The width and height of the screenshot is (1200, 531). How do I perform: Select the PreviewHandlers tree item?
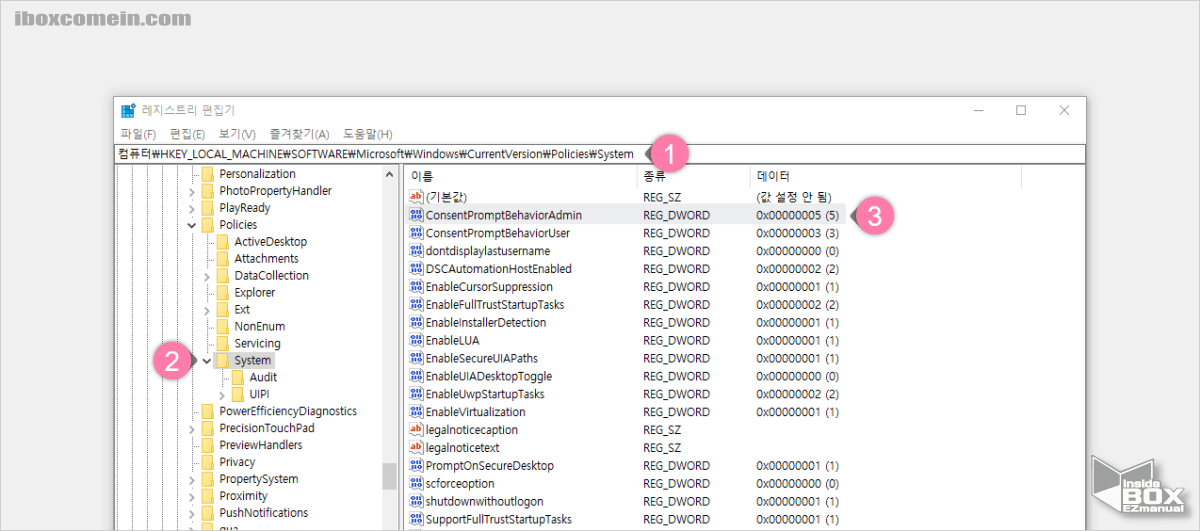pos(261,445)
